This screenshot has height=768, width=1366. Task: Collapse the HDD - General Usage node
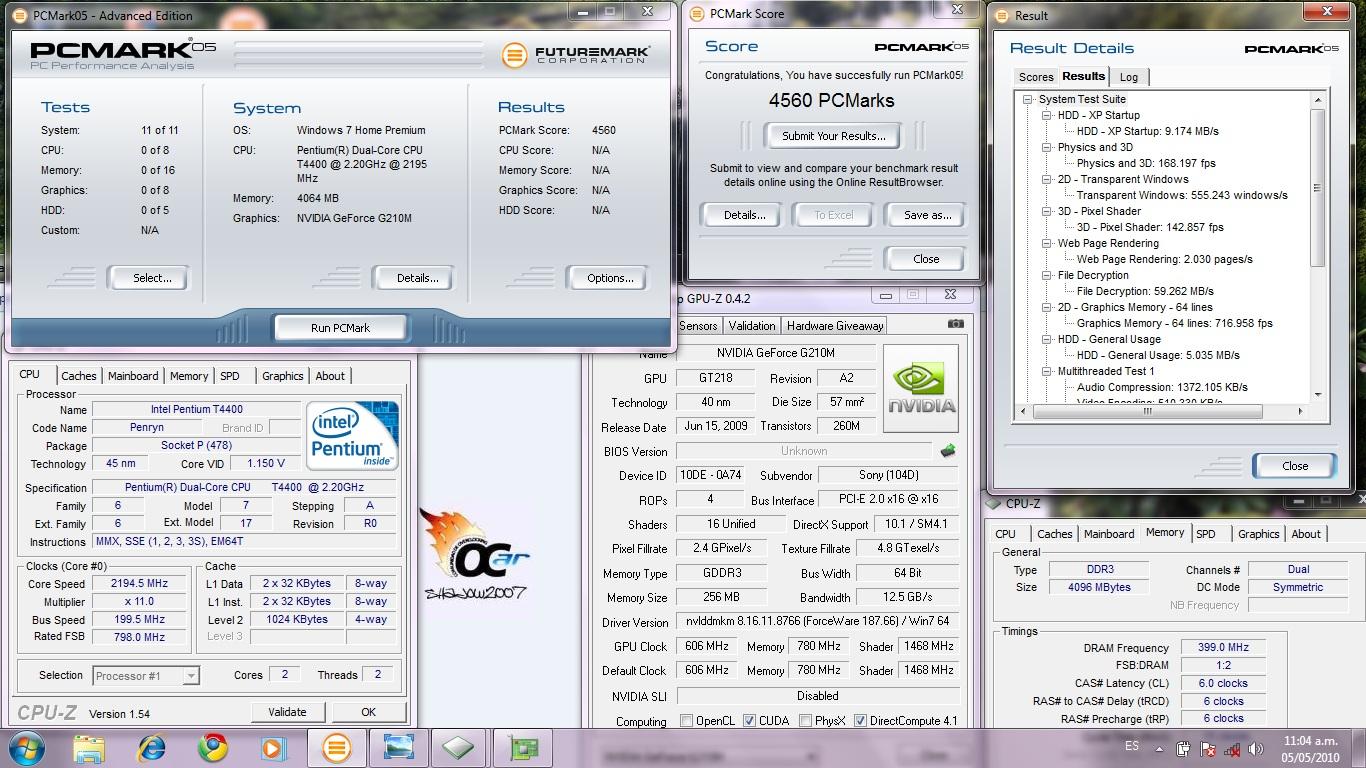tap(1046, 339)
